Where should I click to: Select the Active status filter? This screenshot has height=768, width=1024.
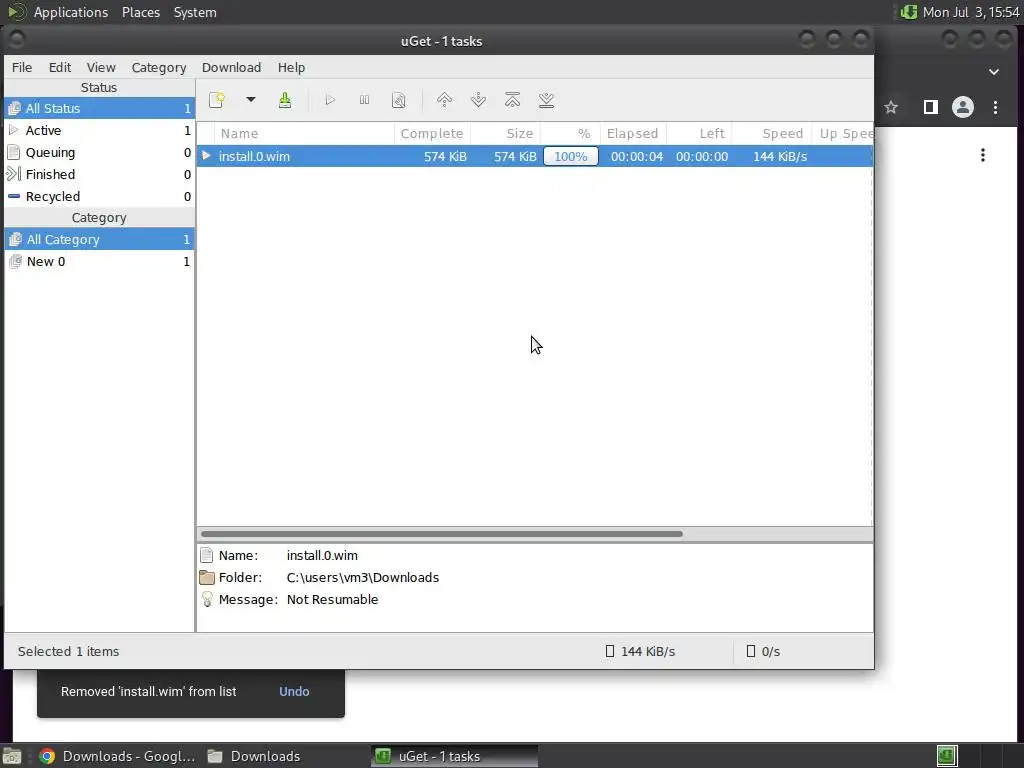pos(99,131)
